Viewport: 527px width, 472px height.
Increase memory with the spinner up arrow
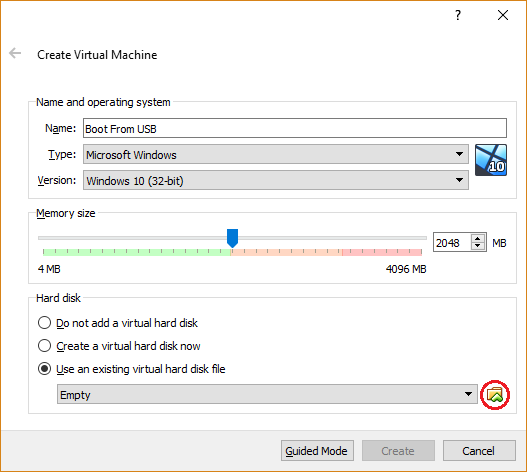pos(478,239)
